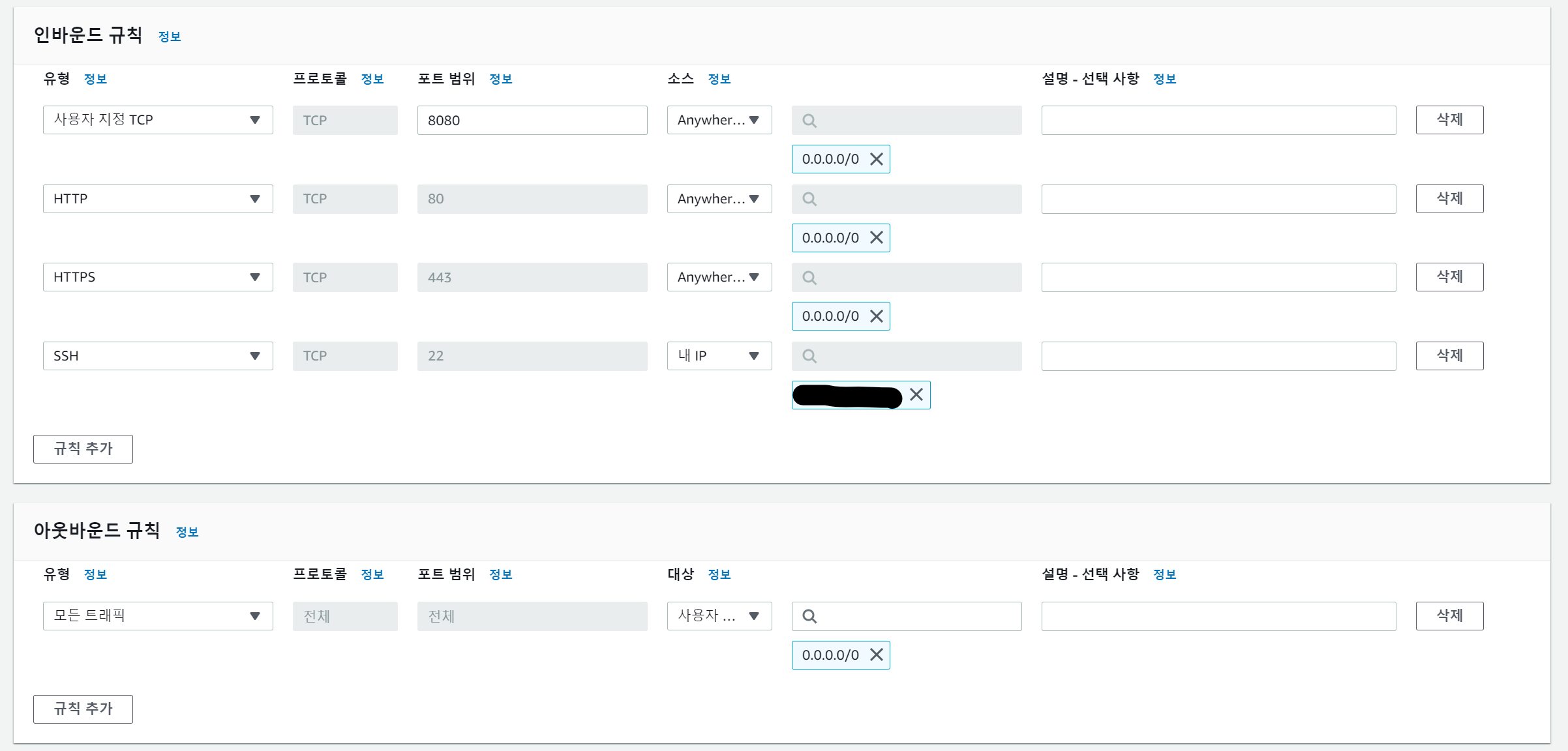This screenshot has width=1568, height=751.
Task: Click 규칙 추가 under outbound rules
Action: (83, 709)
